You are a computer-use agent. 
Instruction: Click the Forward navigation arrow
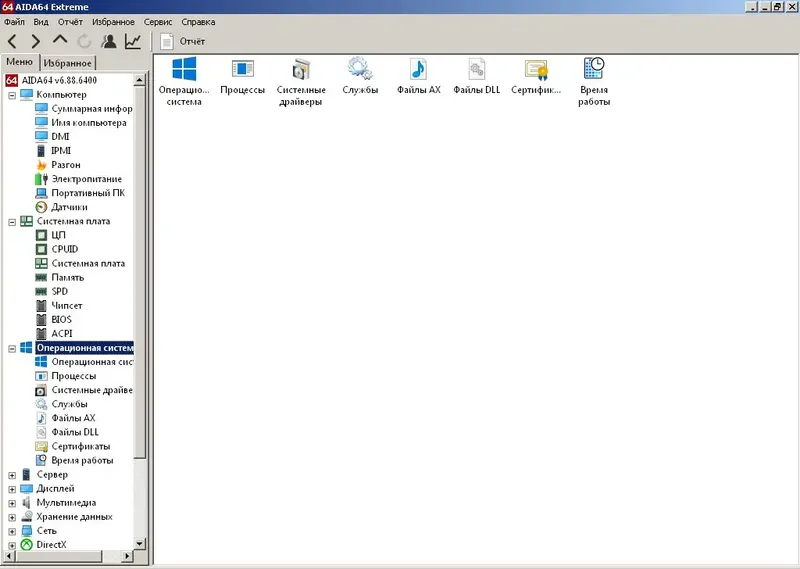point(35,41)
